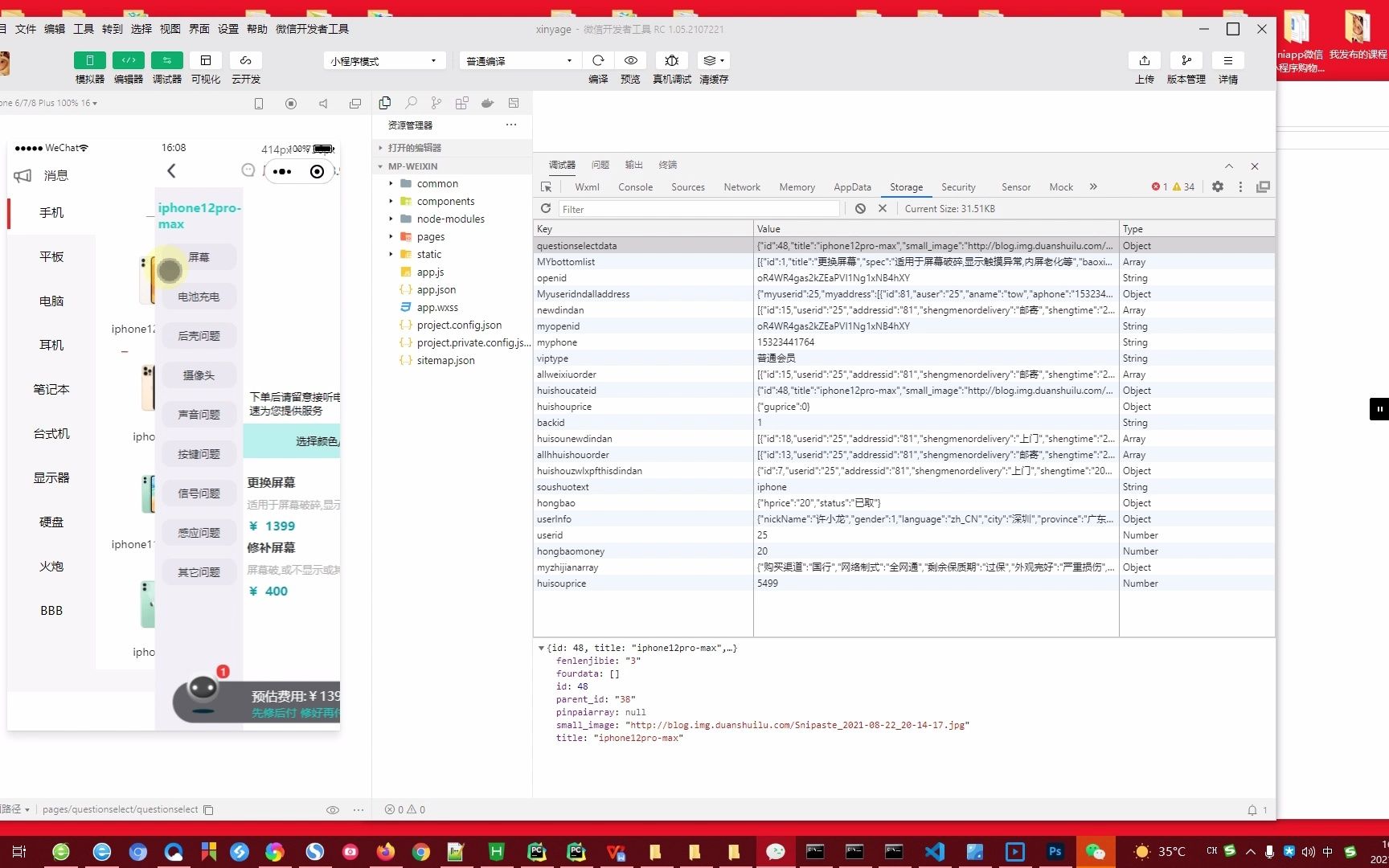The height and width of the screenshot is (868, 1389).
Task: Delete selected storage entry with X icon
Action: tap(883, 208)
